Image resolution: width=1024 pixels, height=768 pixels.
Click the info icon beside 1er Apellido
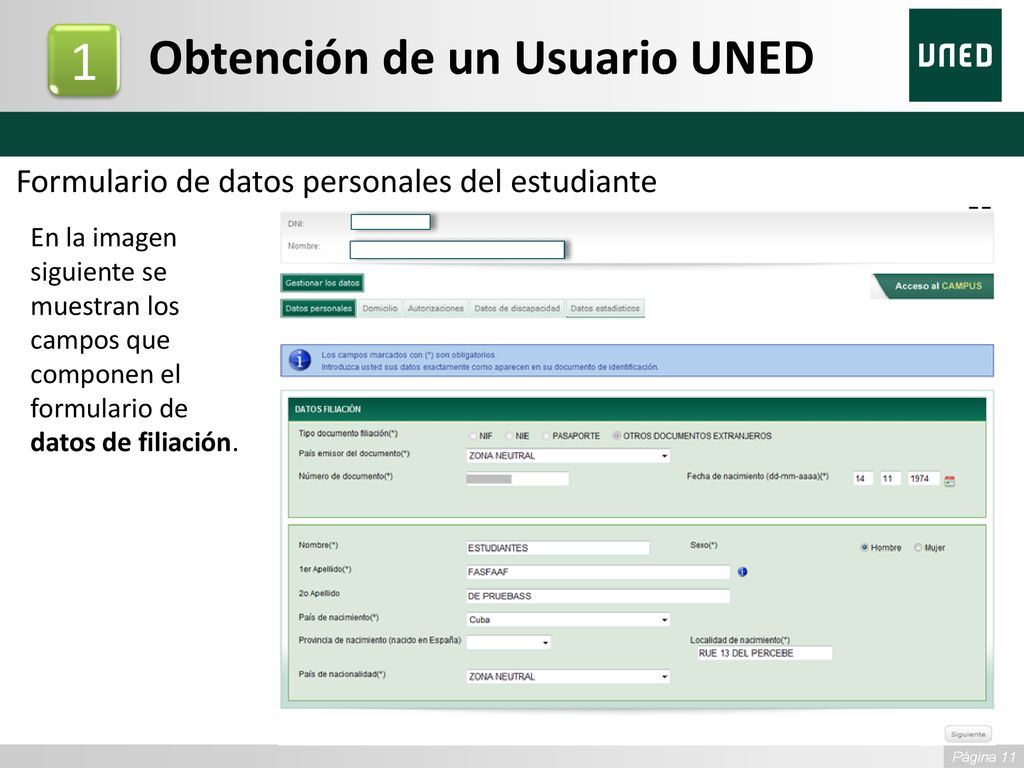[x=743, y=572]
